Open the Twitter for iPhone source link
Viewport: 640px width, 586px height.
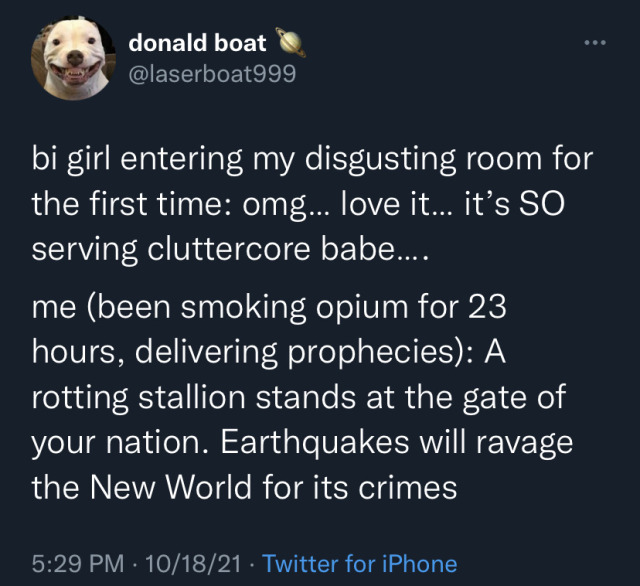(x=359, y=564)
